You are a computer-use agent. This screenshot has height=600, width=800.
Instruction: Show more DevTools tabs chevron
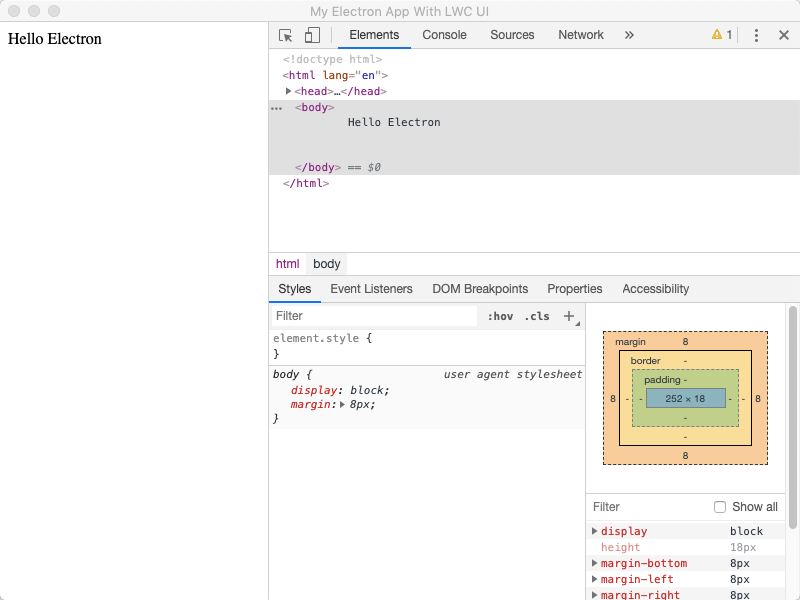pos(629,35)
